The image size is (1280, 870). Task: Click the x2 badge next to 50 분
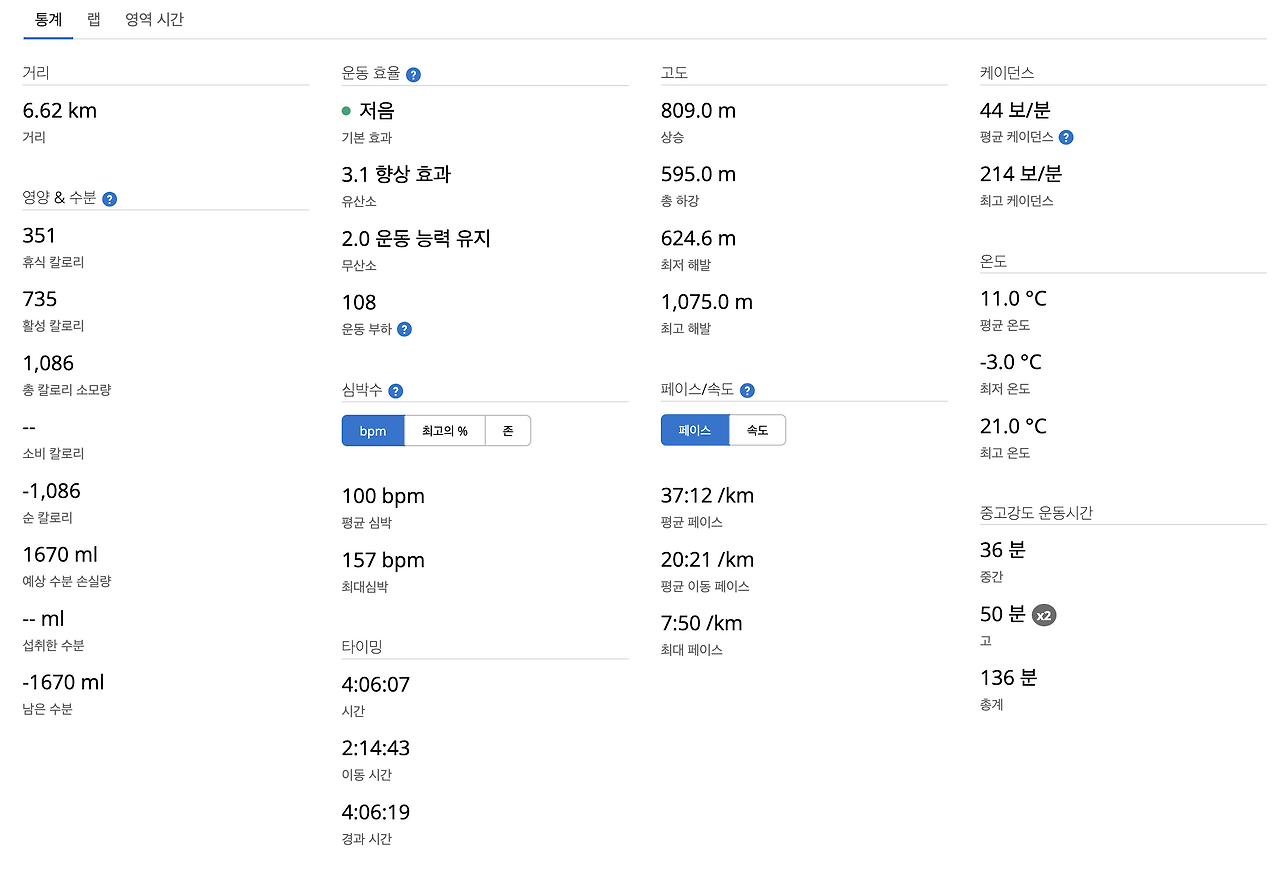(x=1044, y=616)
